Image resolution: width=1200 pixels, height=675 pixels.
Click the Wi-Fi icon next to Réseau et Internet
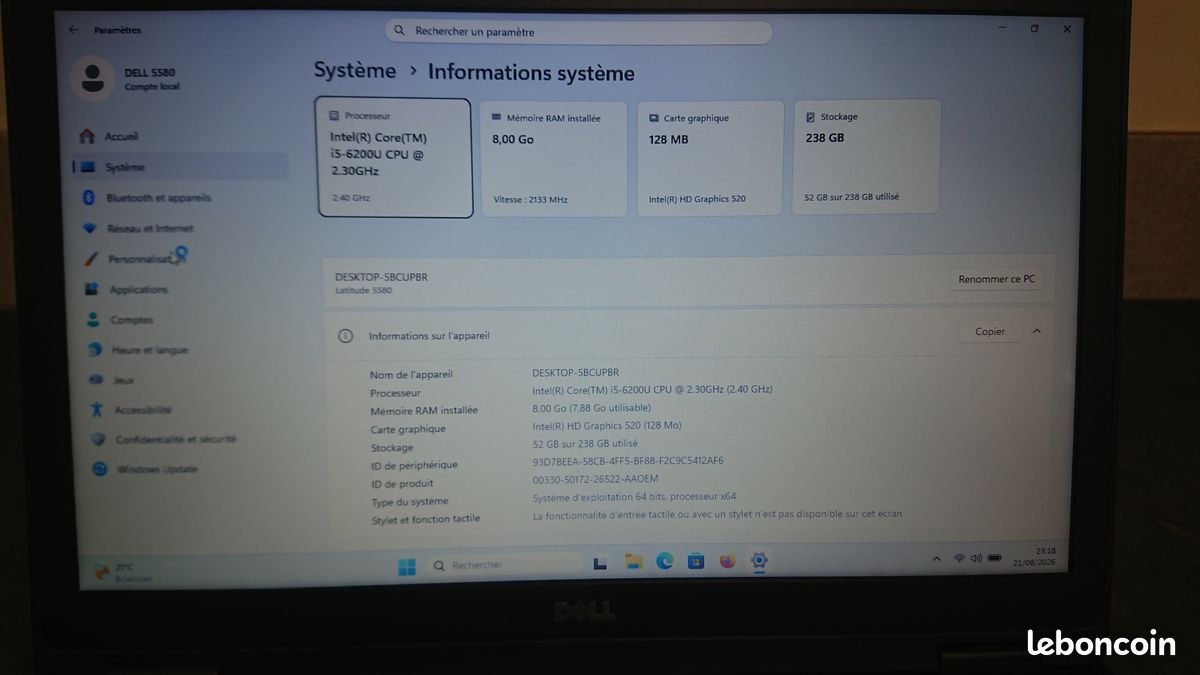(89, 228)
